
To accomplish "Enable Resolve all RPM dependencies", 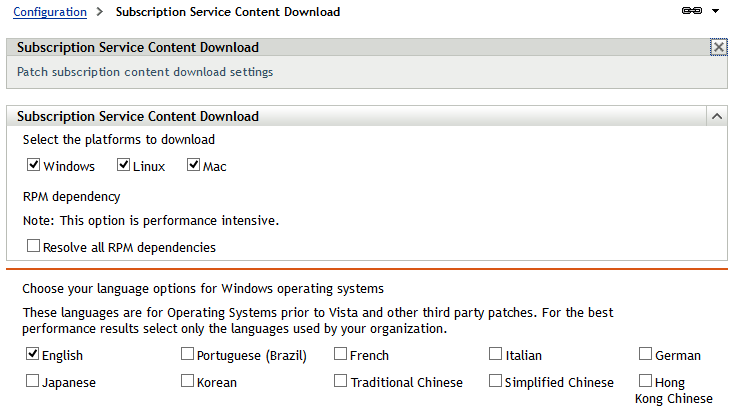I will coord(34,246).
